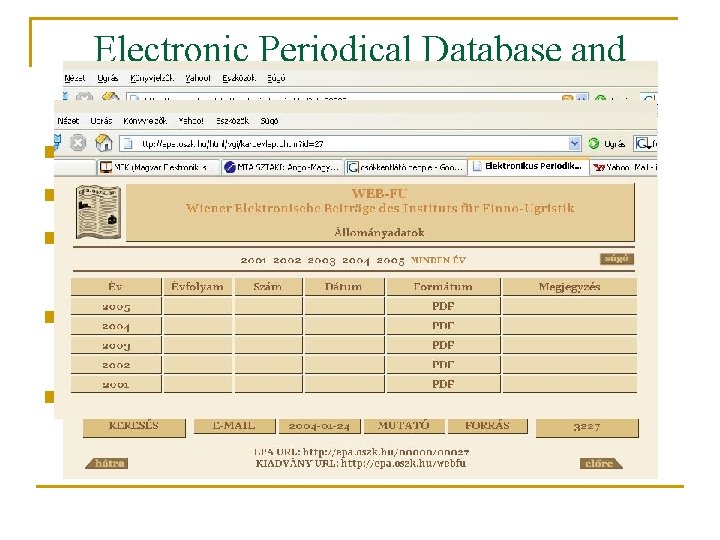Click the Állományadatok heading text
The height and width of the screenshot is (540, 720).
click(379, 232)
